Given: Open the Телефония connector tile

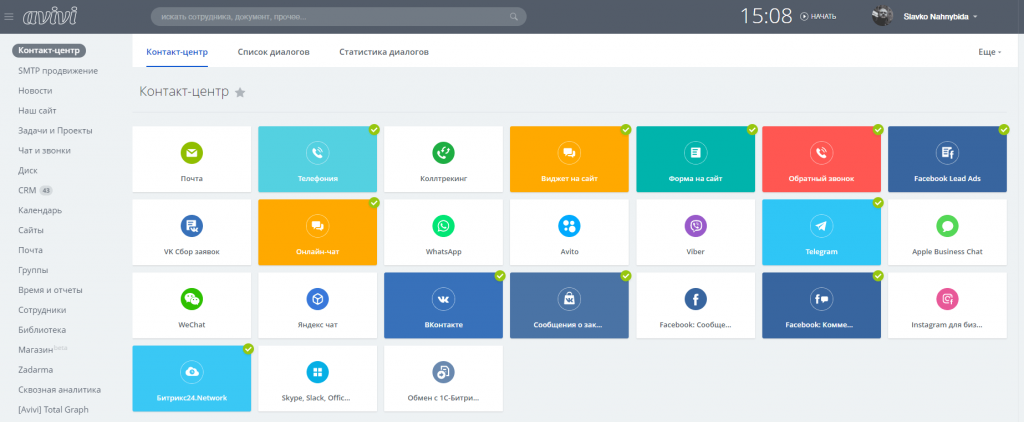Looking at the screenshot, I should tap(317, 159).
